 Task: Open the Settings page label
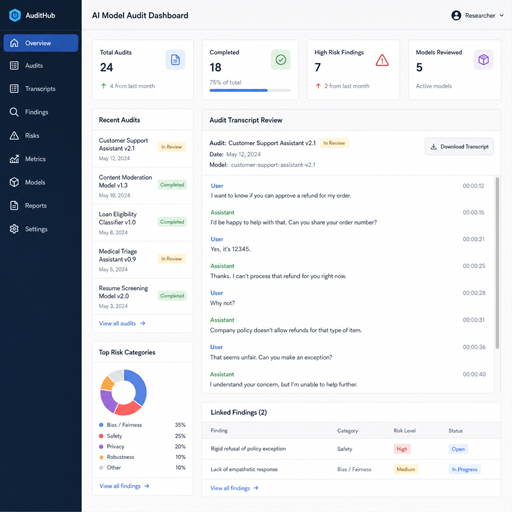[x=36, y=229]
